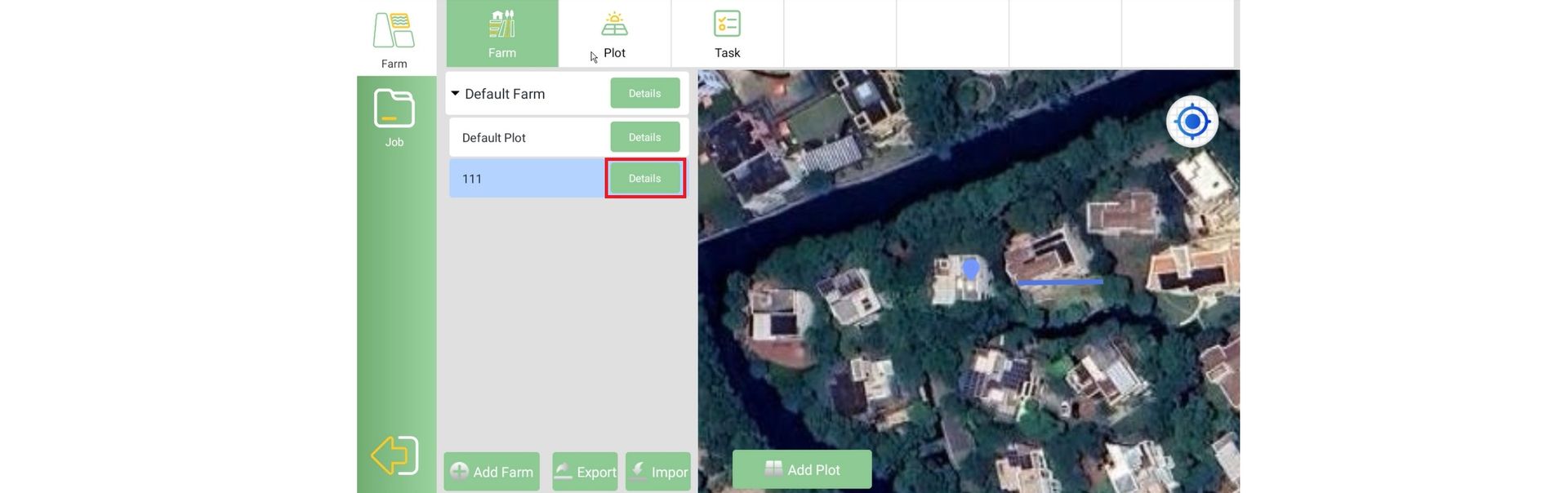Open the Task tab

tap(727, 34)
